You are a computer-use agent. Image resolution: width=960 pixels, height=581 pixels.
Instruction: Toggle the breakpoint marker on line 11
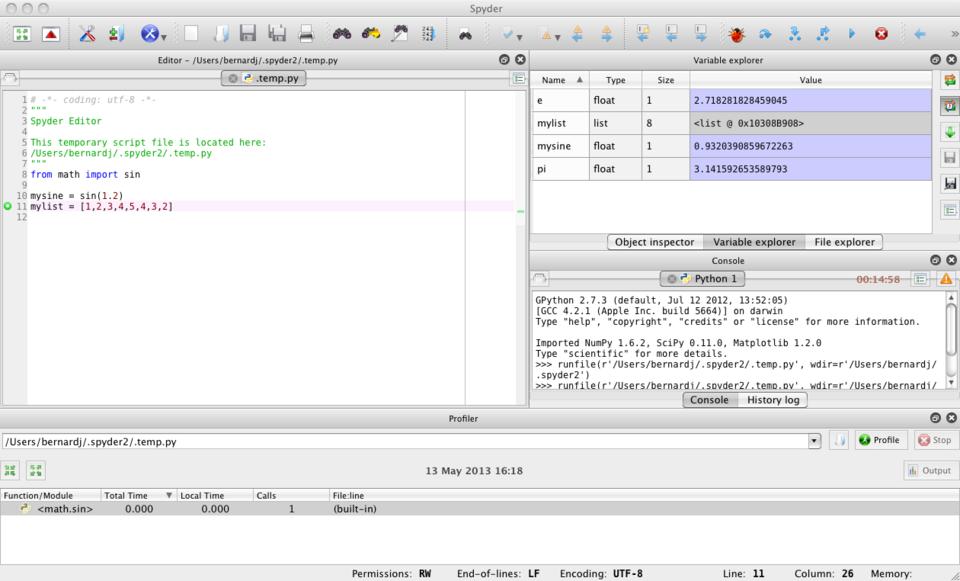(8, 206)
